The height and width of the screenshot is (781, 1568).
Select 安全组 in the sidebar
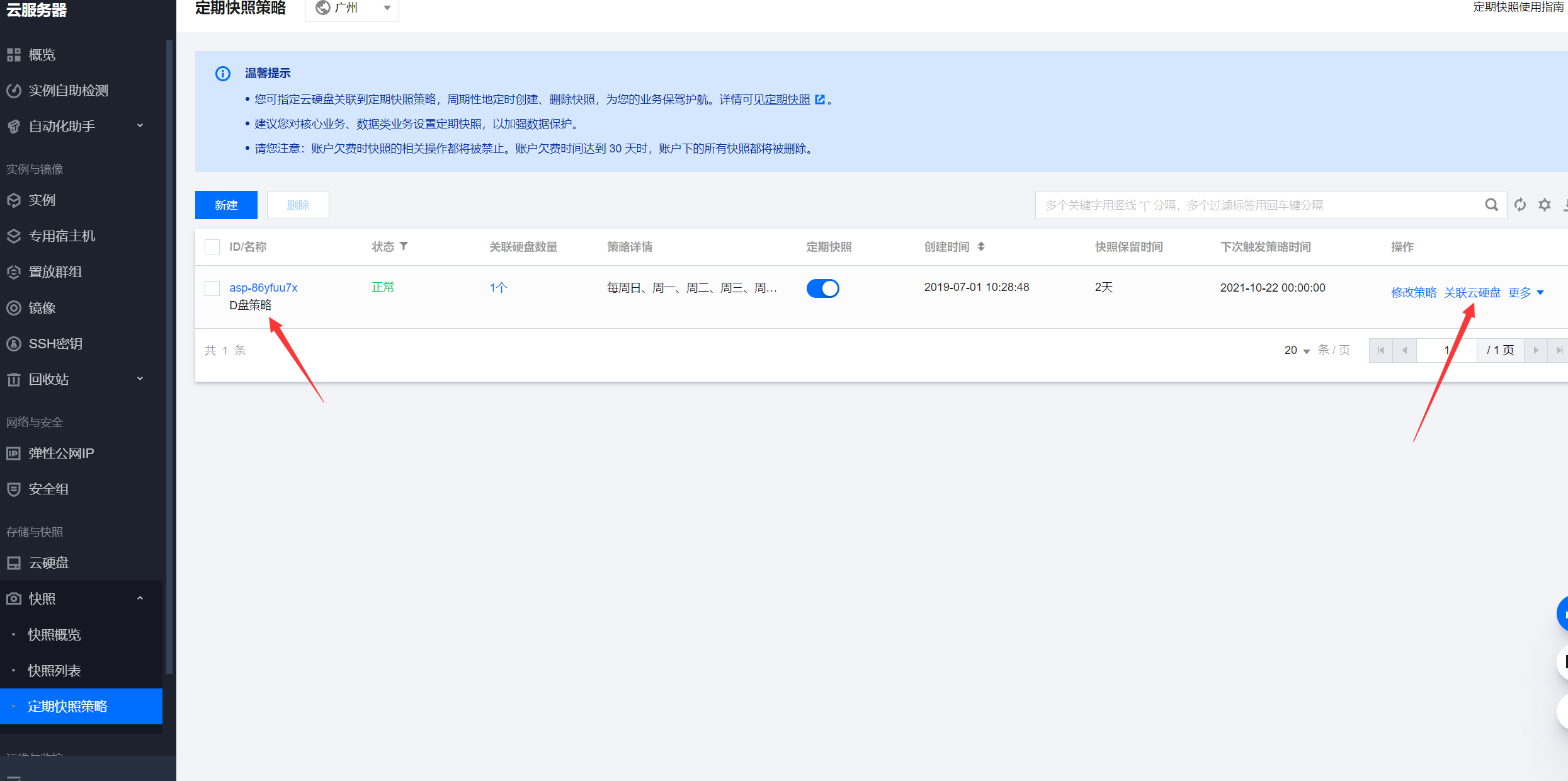point(48,489)
